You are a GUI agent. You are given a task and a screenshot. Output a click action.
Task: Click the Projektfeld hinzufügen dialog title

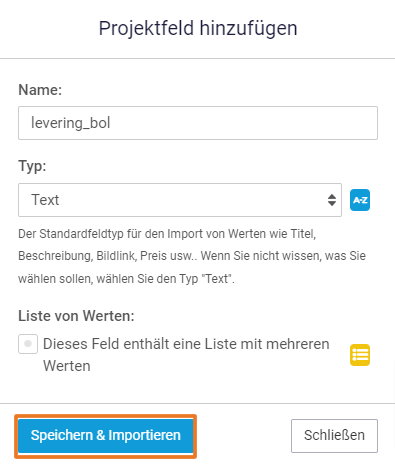click(198, 28)
